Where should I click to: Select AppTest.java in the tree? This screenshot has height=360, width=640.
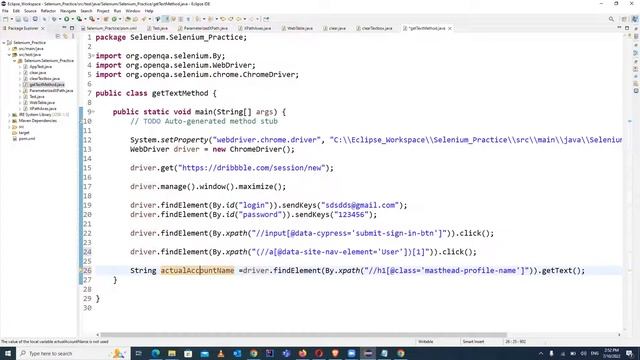click(x=40, y=67)
